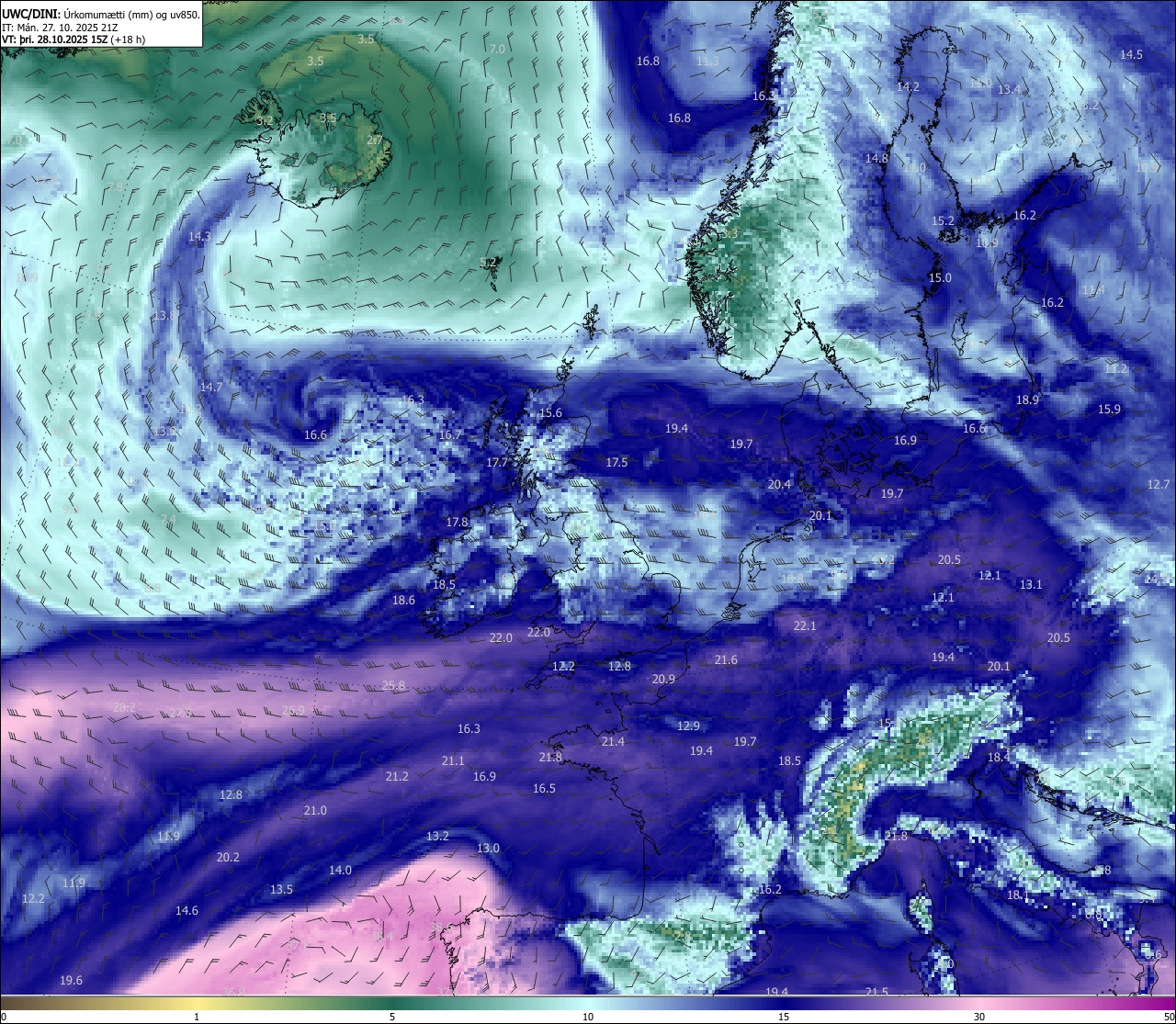Screen dimensions: 1176x1024
Task: Click the '30' tick on the color scale
Action: click(979, 1016)
